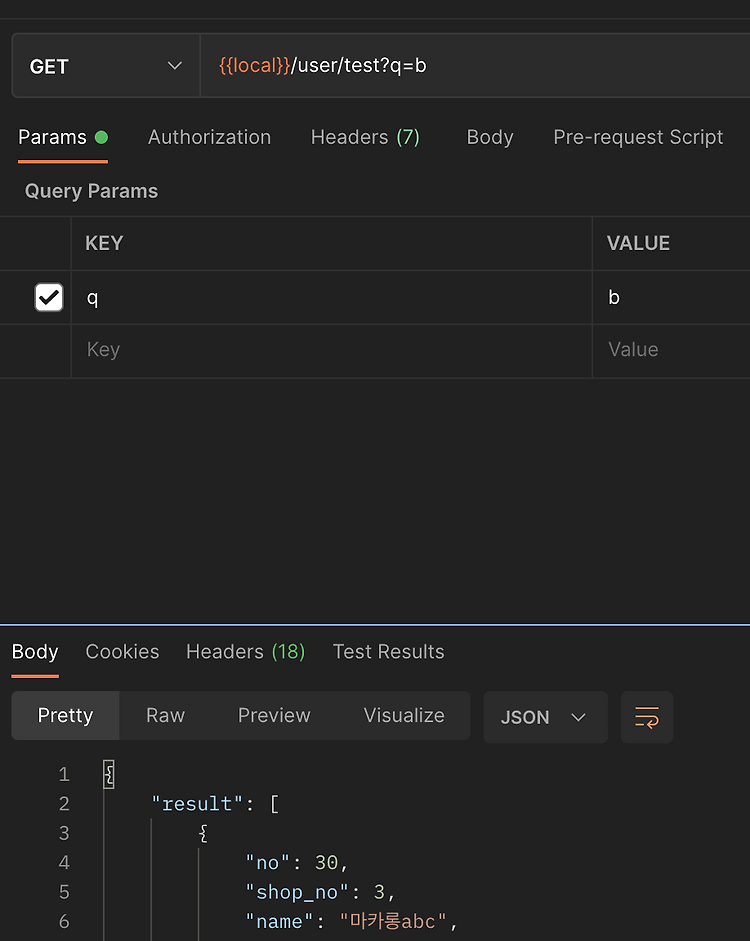
Task: Click the Query Params heading
Action: (x=91, y=191)
